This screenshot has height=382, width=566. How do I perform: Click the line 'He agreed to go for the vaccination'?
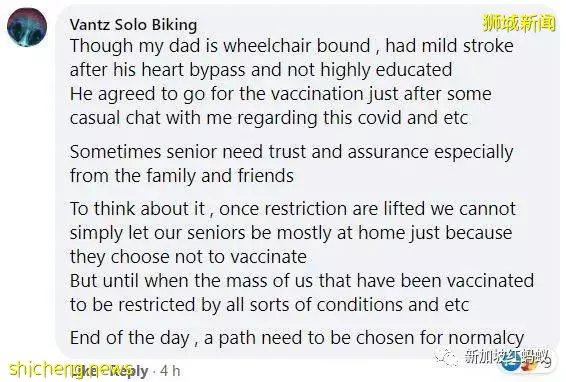(280, 94)
